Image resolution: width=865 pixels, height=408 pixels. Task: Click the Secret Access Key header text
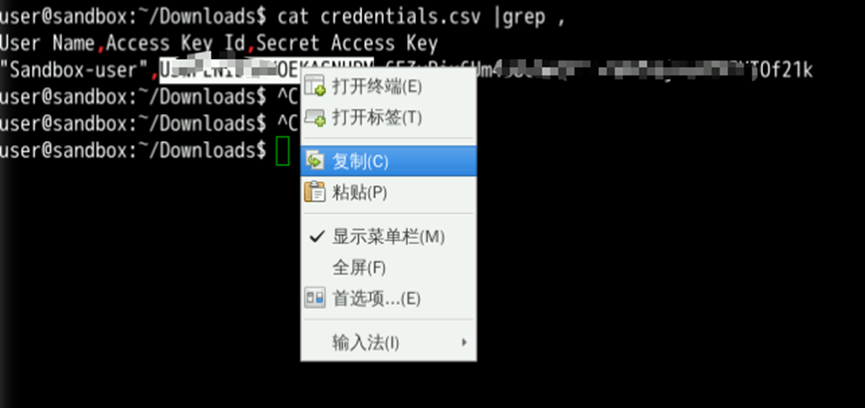click(x=347, y=43)
